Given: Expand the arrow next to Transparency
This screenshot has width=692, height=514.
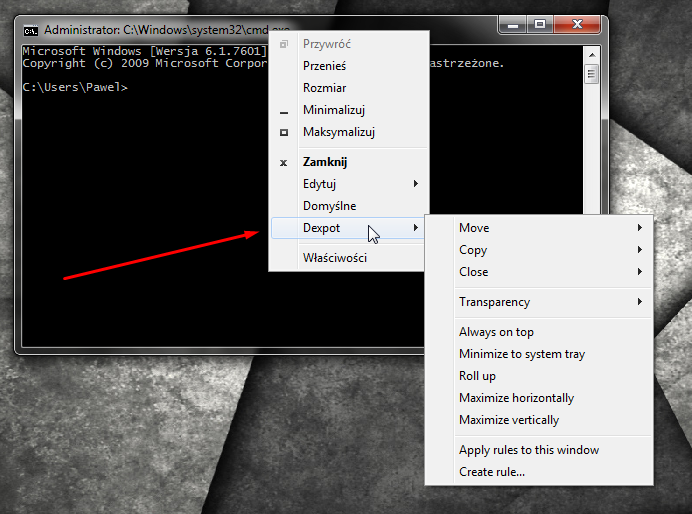Looking at the screenshot, I should (640, 302).
